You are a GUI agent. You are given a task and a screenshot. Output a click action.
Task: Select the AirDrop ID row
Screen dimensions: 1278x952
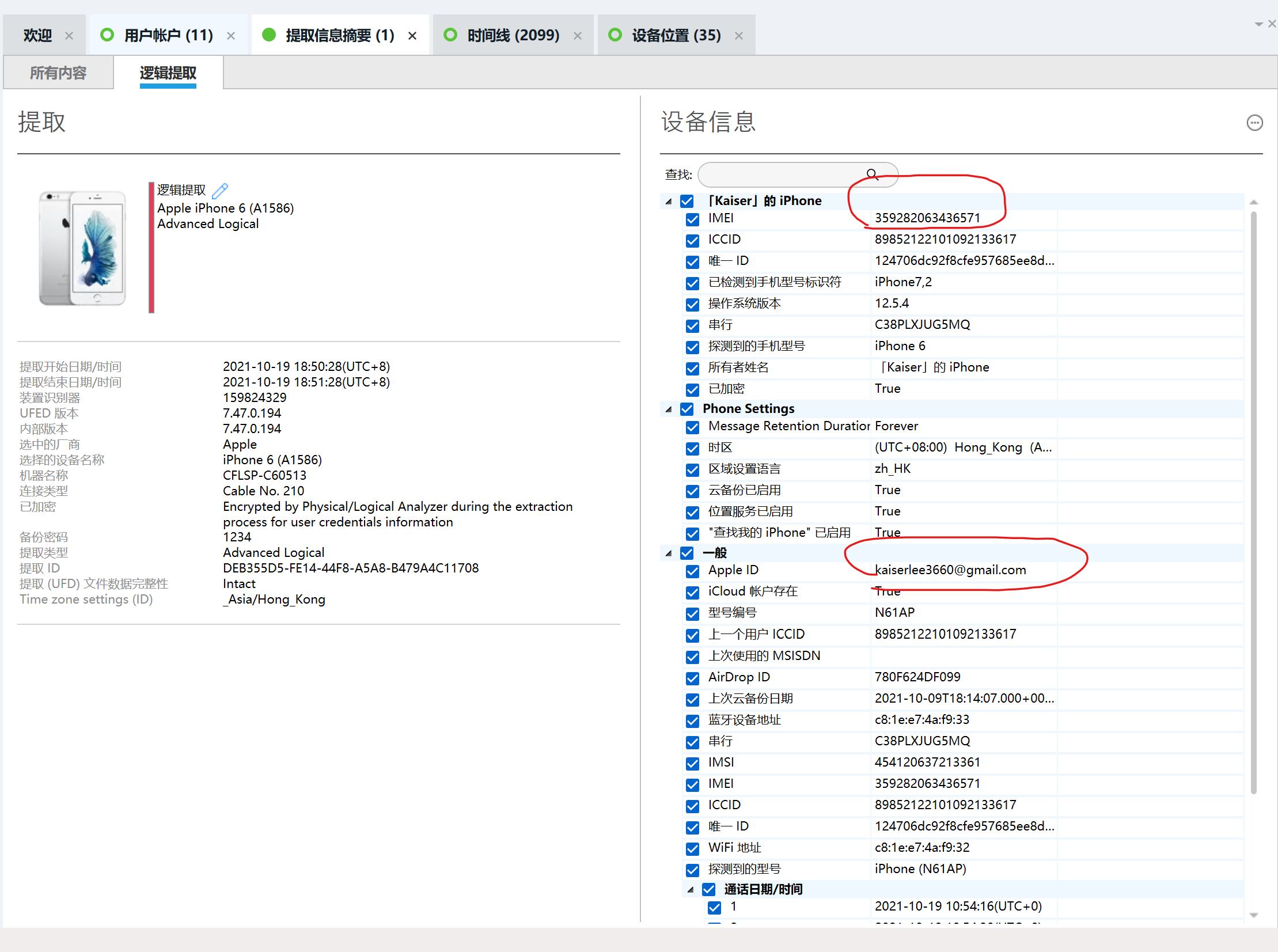(x=739, y=677)
